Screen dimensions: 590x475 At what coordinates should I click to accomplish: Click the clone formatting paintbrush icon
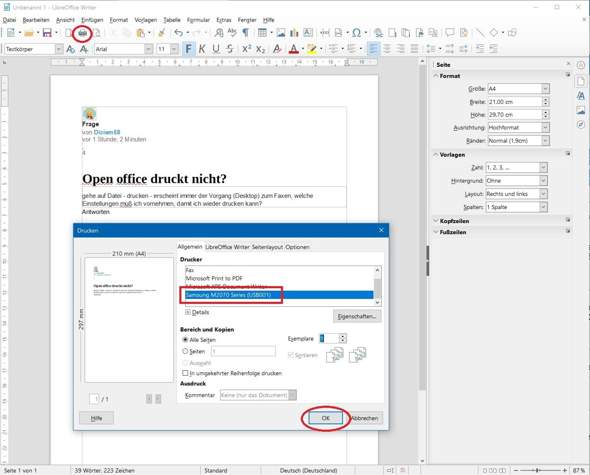coord(162,33)
